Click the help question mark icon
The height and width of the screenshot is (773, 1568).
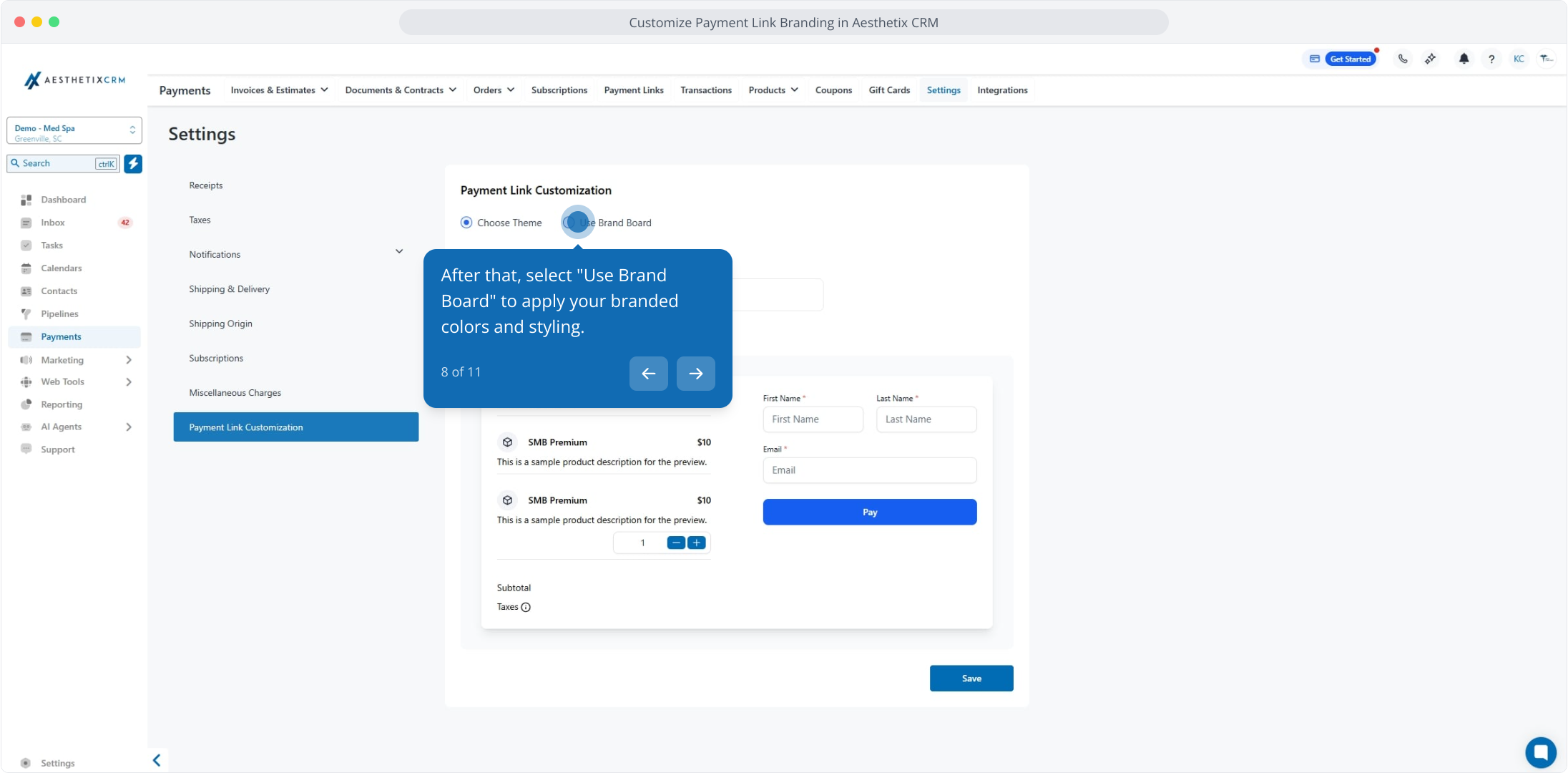(1491, 59)
